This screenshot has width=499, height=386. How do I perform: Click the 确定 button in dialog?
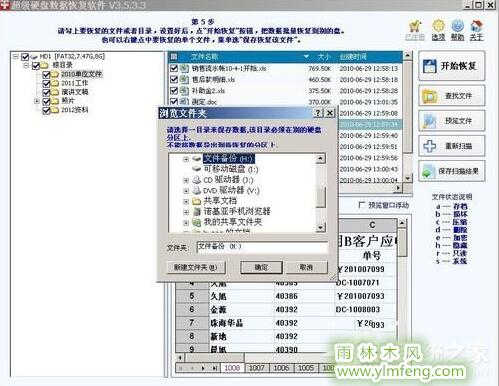pos(261,267)
